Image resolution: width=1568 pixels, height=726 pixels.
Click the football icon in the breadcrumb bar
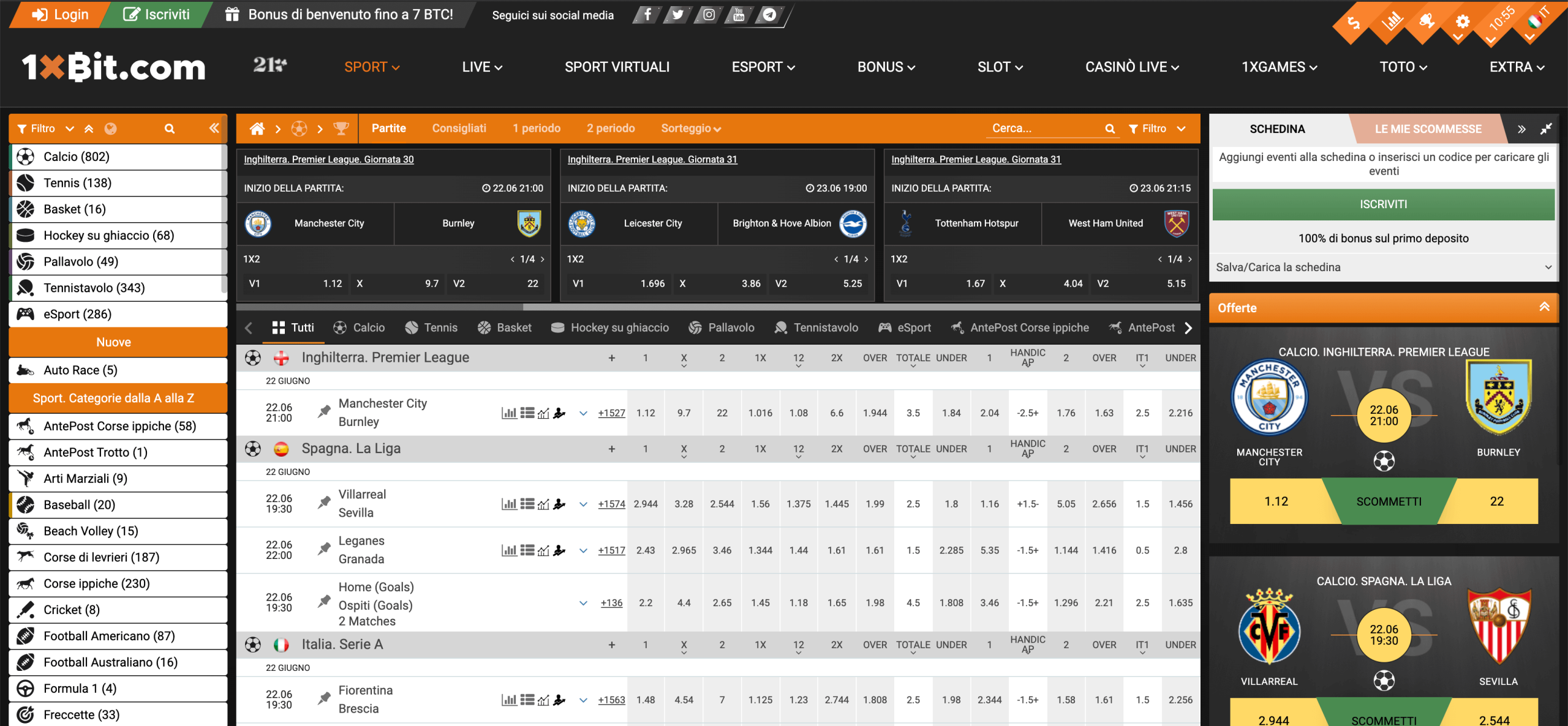pos(299,129)
